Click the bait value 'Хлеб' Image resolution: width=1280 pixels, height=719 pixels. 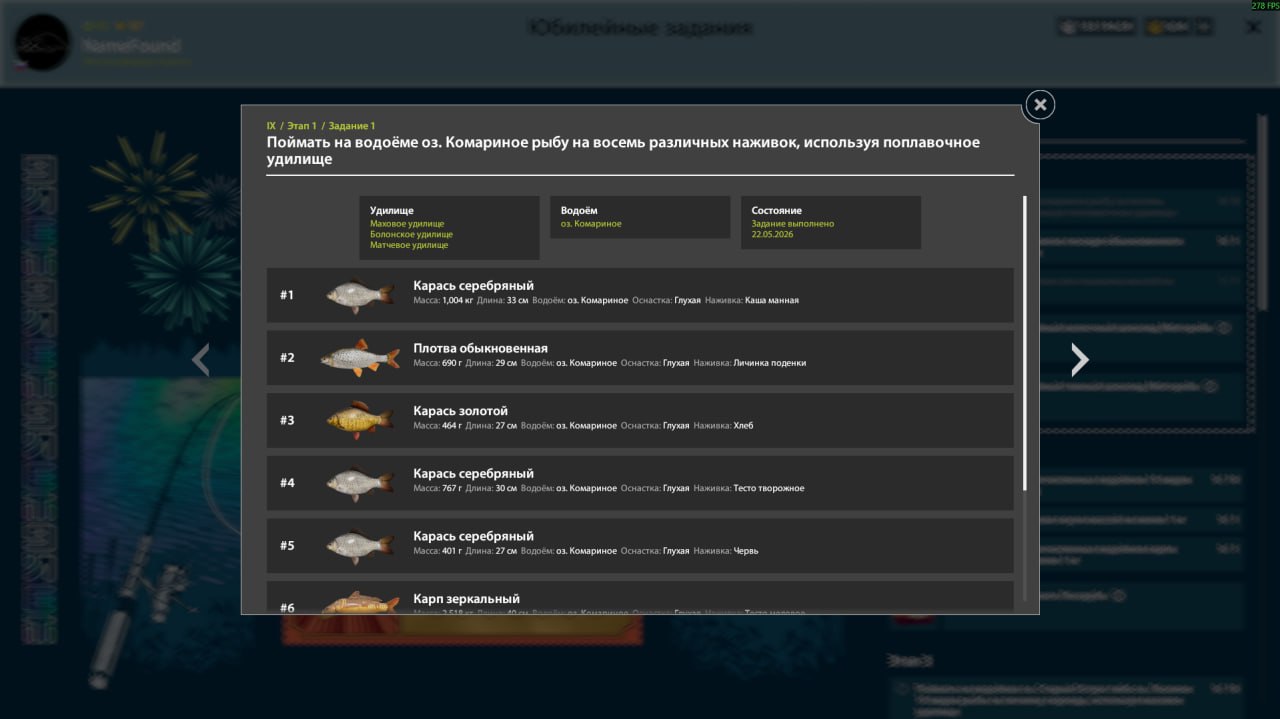tap(743, 425)
